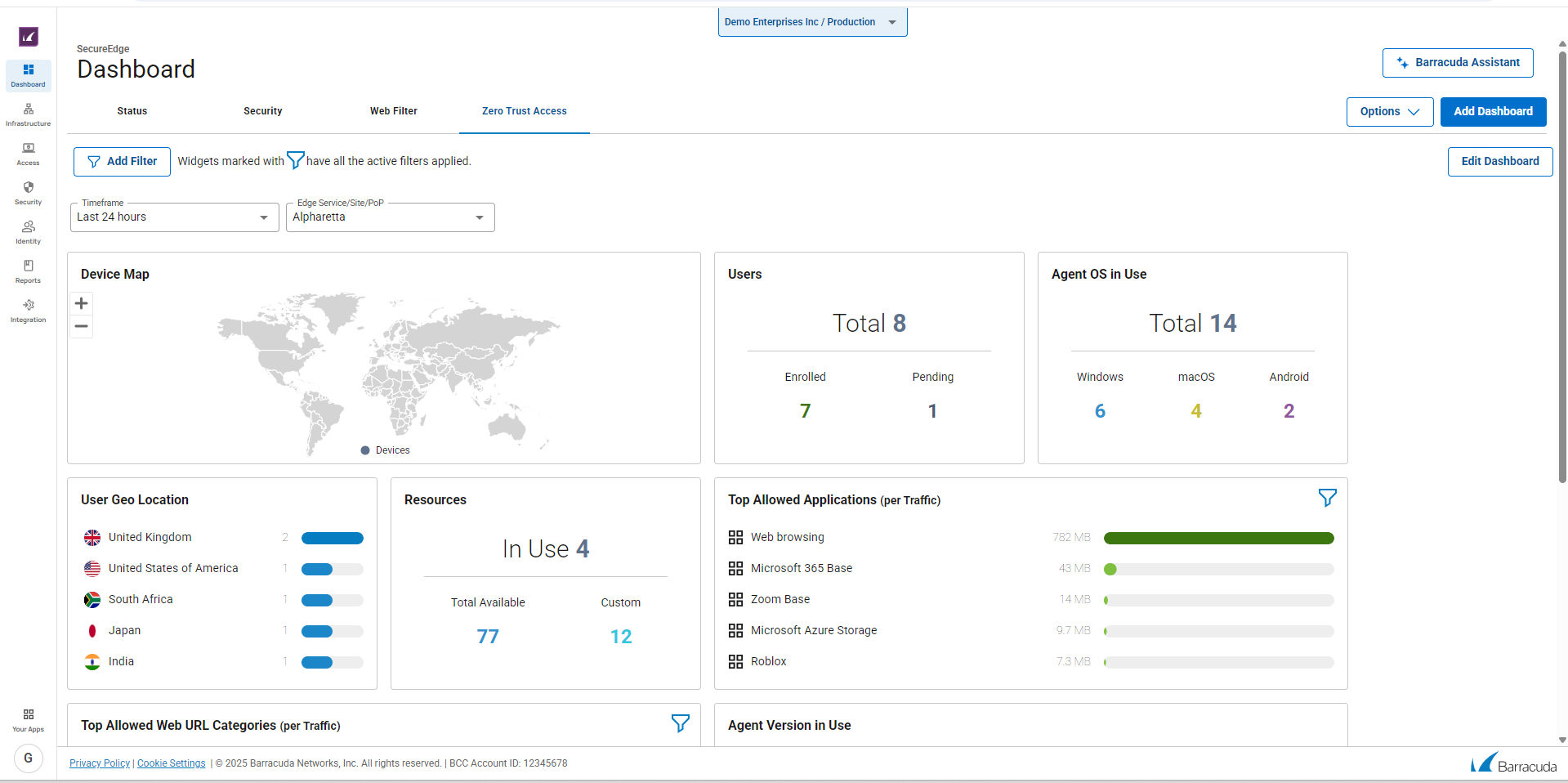Expand the Demo Enterprises workspace selector

(x=812, y=22)
